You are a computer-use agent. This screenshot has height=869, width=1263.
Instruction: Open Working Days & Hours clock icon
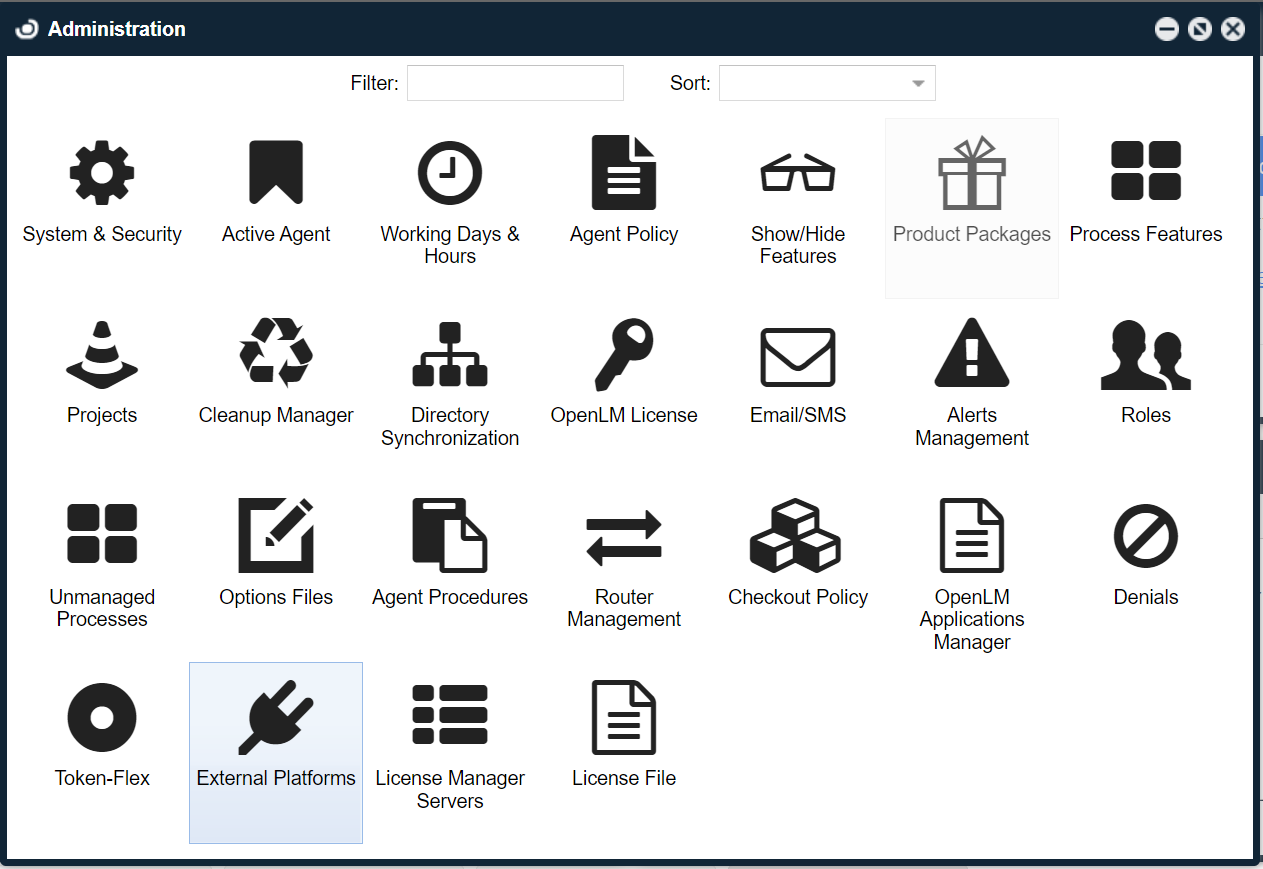coord(450,173)
